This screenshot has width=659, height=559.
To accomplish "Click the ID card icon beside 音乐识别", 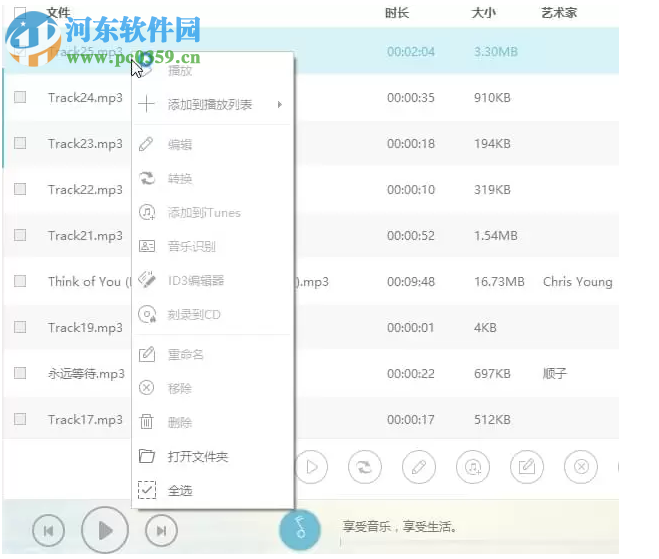I will 147,246.
